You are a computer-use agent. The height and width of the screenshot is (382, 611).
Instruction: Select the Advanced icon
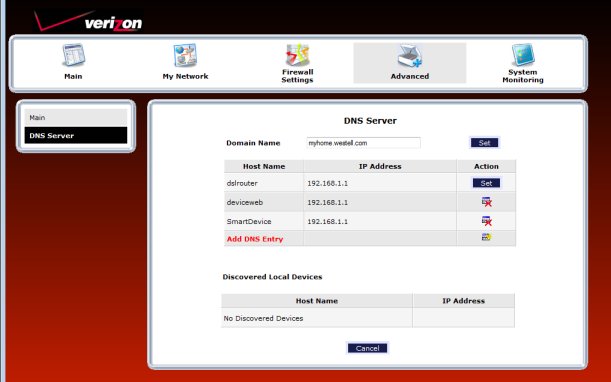click(410, 56)
